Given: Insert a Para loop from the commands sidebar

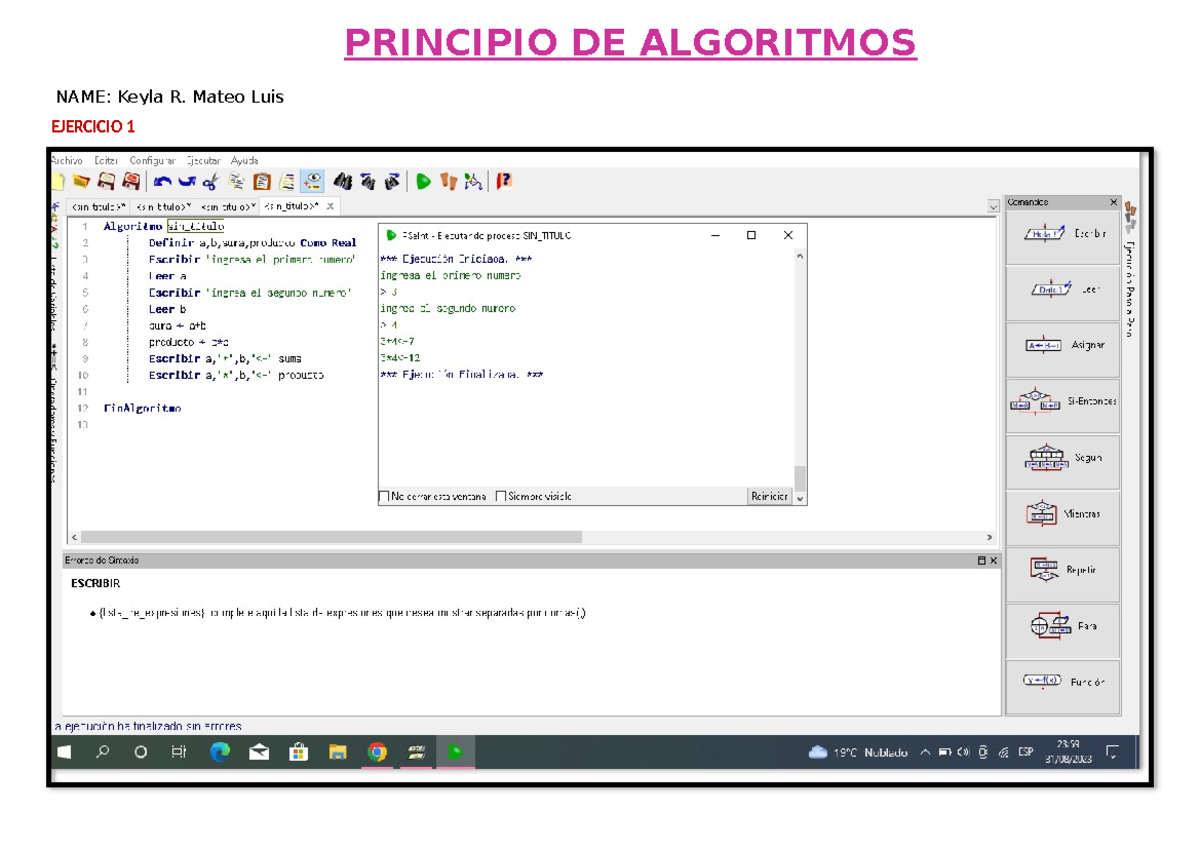Looking at the screenshot, I should 1062,628.
